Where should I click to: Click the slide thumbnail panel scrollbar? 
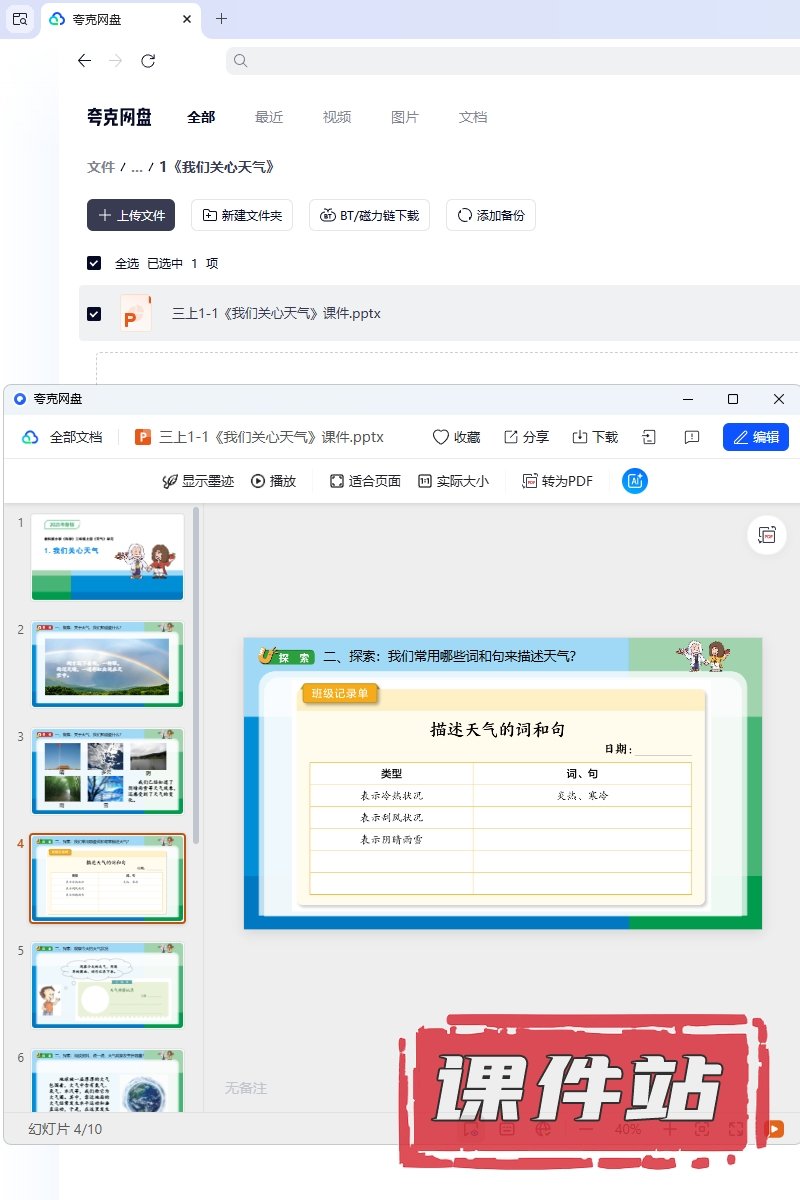coord(196,680)
